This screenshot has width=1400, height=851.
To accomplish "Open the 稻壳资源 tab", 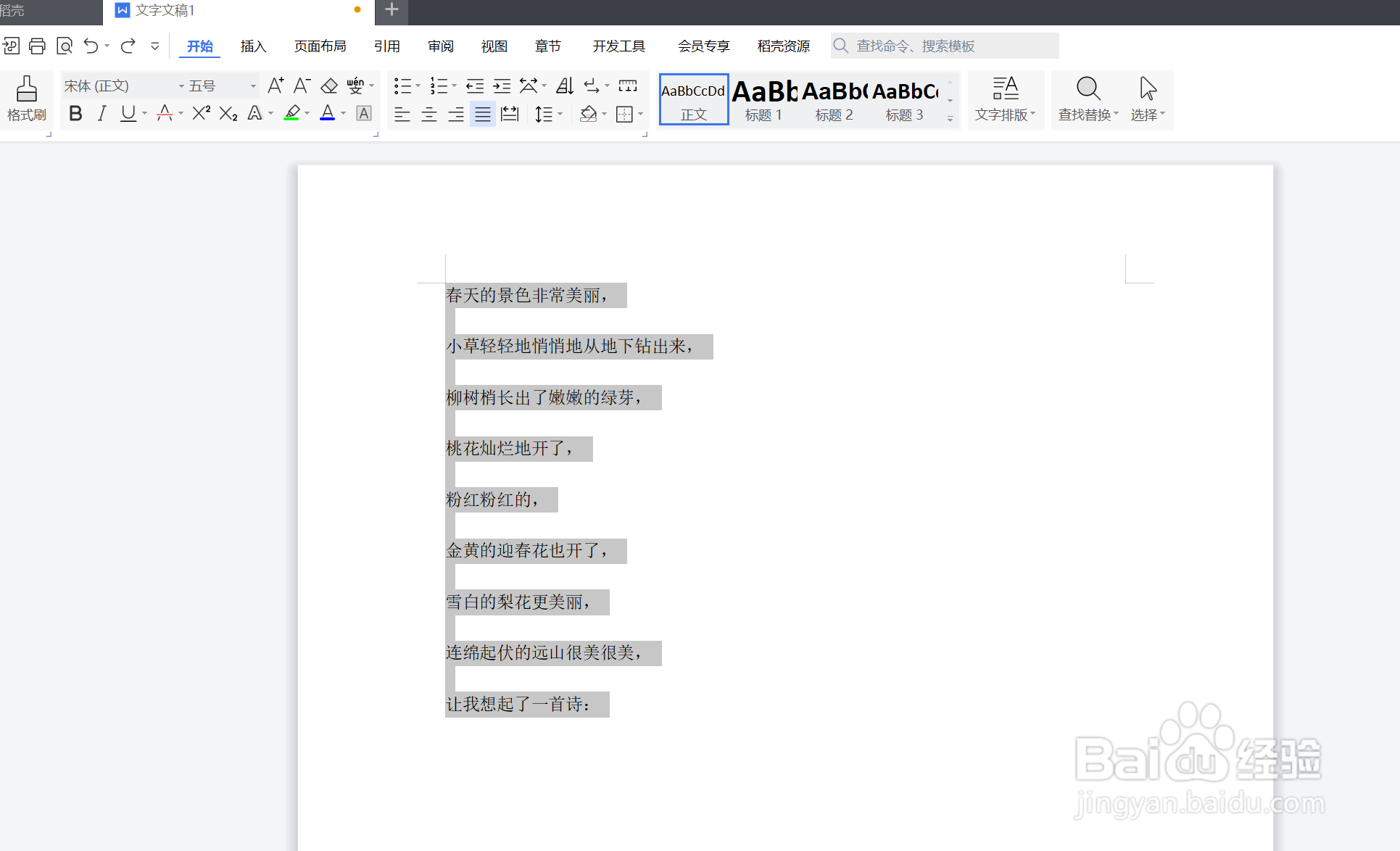I will (783, 46).
